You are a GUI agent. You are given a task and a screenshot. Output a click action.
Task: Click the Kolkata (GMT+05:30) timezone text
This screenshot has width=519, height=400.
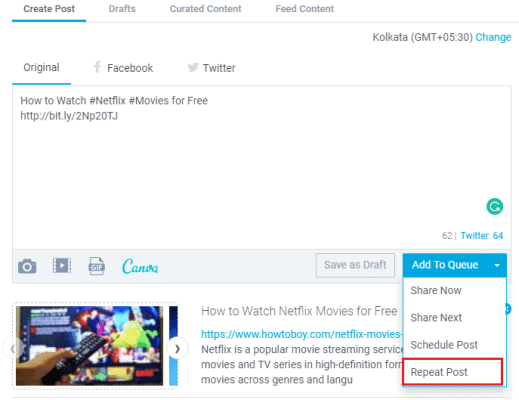(422, 37)
